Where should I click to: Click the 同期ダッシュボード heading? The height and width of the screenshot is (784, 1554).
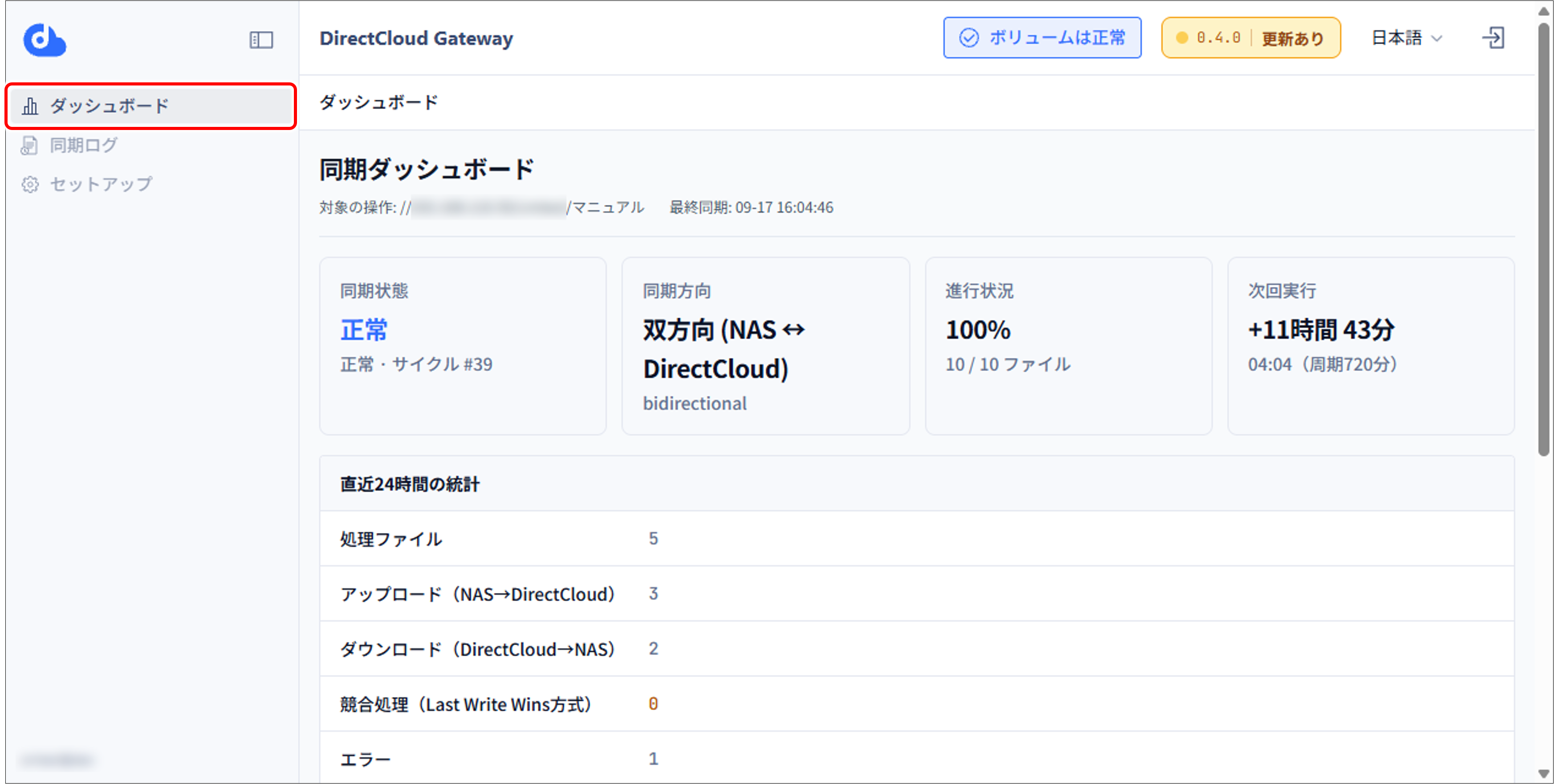pos(427,170)
